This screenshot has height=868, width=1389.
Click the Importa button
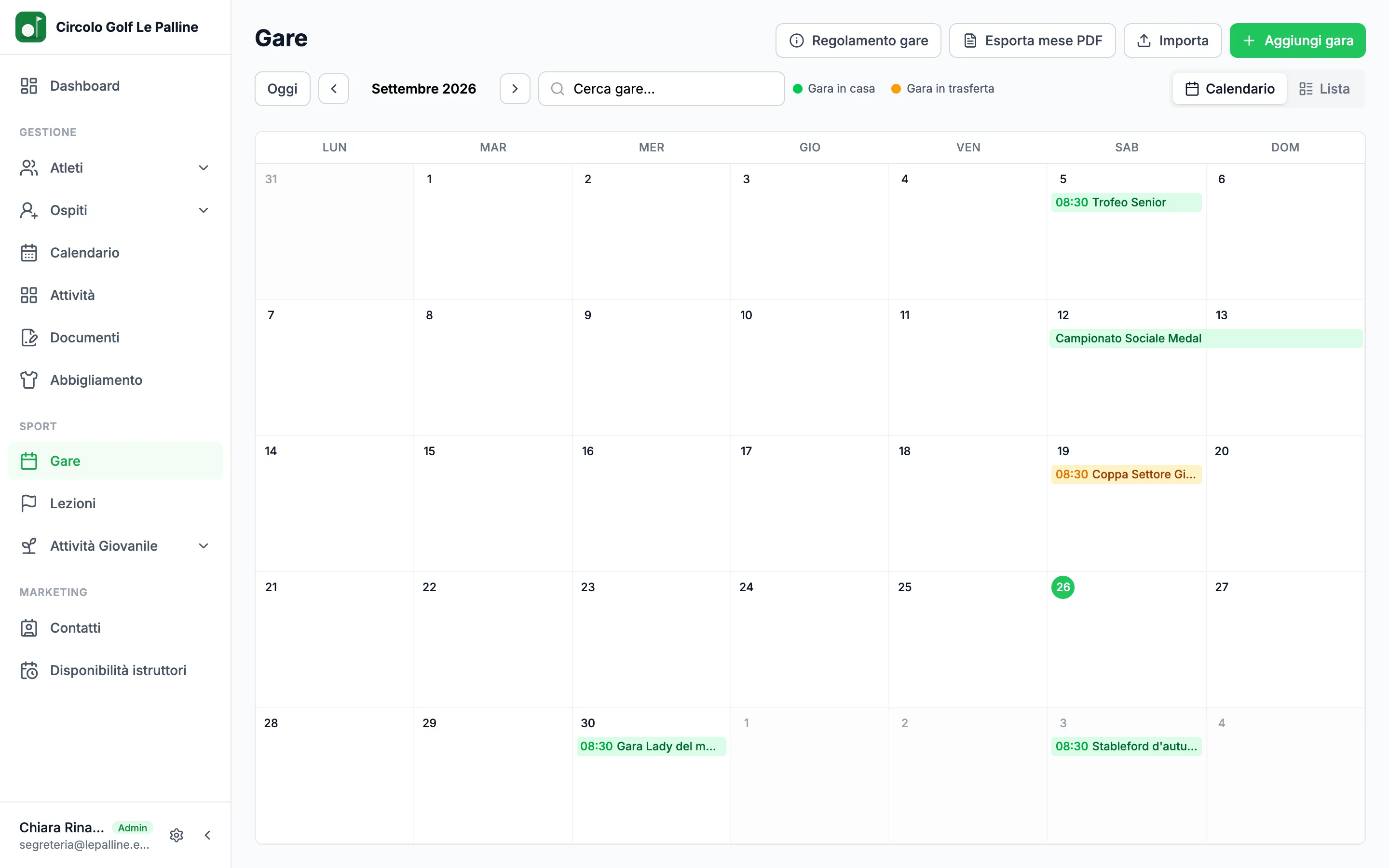point(1172,41)
